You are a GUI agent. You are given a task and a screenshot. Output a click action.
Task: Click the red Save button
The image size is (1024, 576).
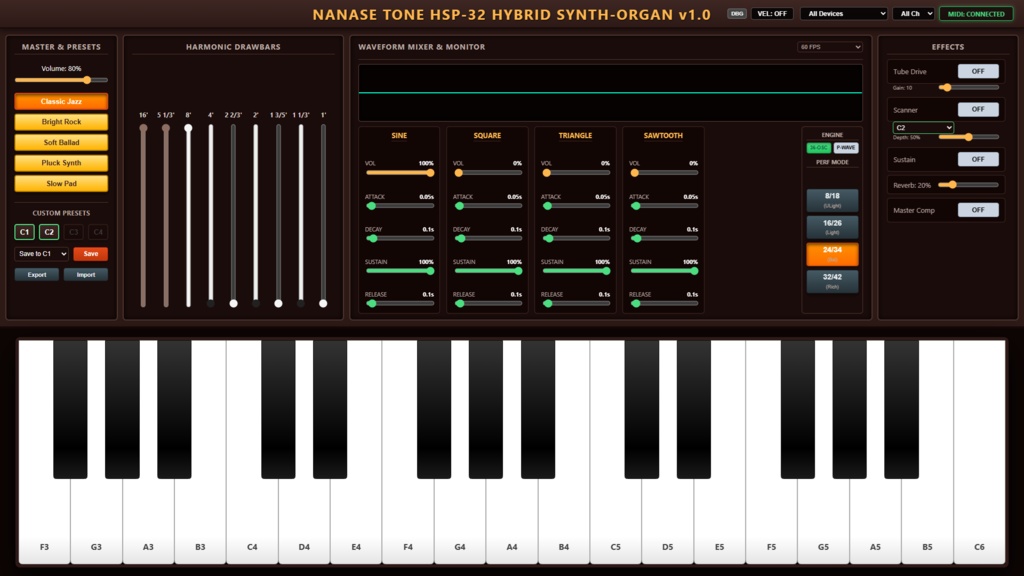coord(91,253)
